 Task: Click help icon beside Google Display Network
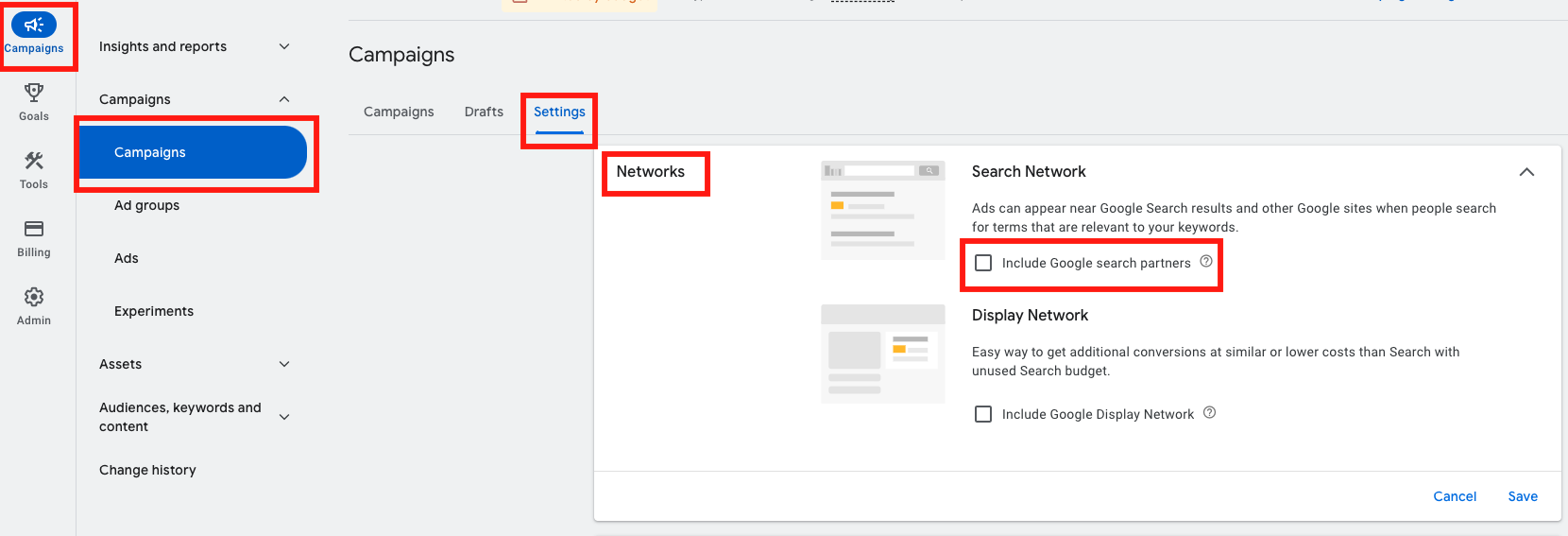click(x=1209, y=413)
